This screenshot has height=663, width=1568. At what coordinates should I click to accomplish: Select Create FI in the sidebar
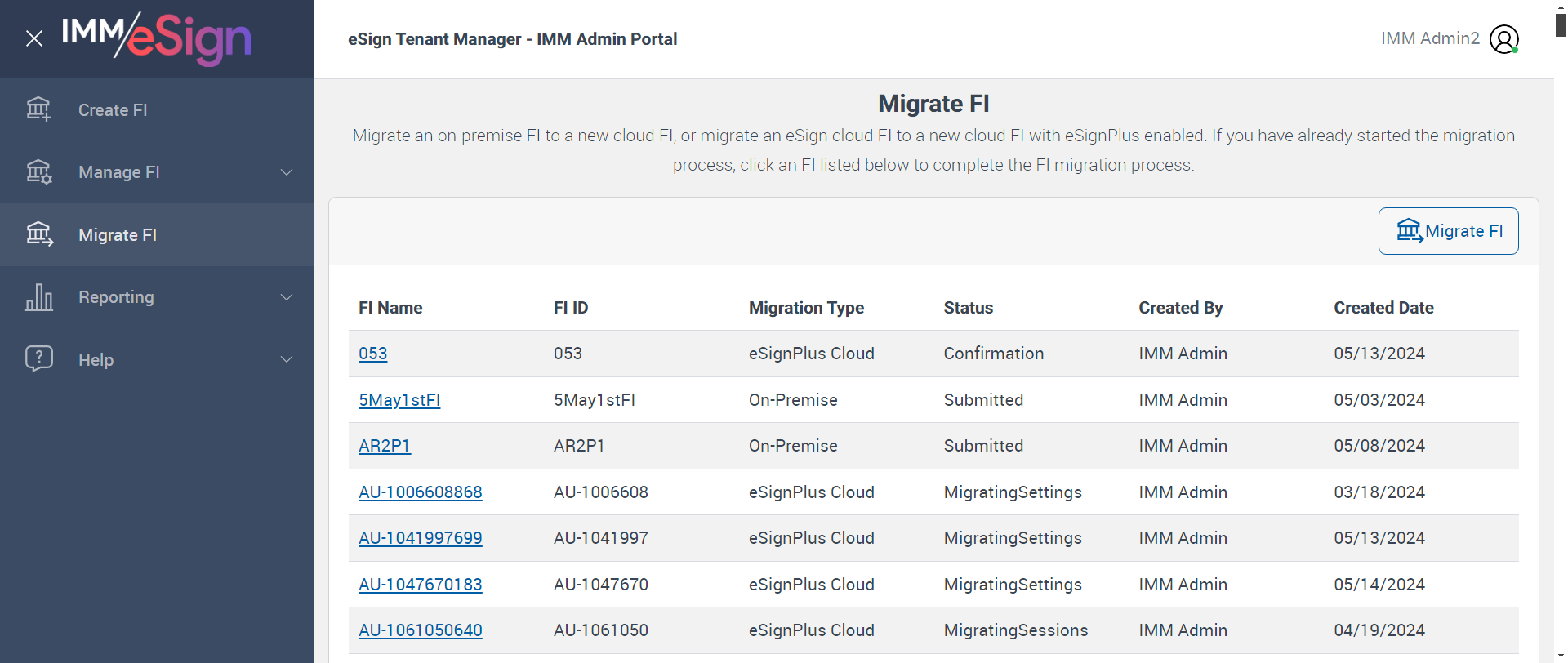click(113, 110)
